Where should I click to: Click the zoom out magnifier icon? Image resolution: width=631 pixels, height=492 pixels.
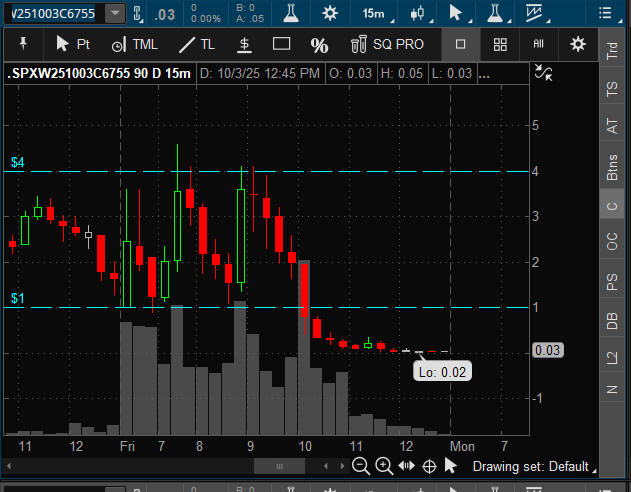361,466
